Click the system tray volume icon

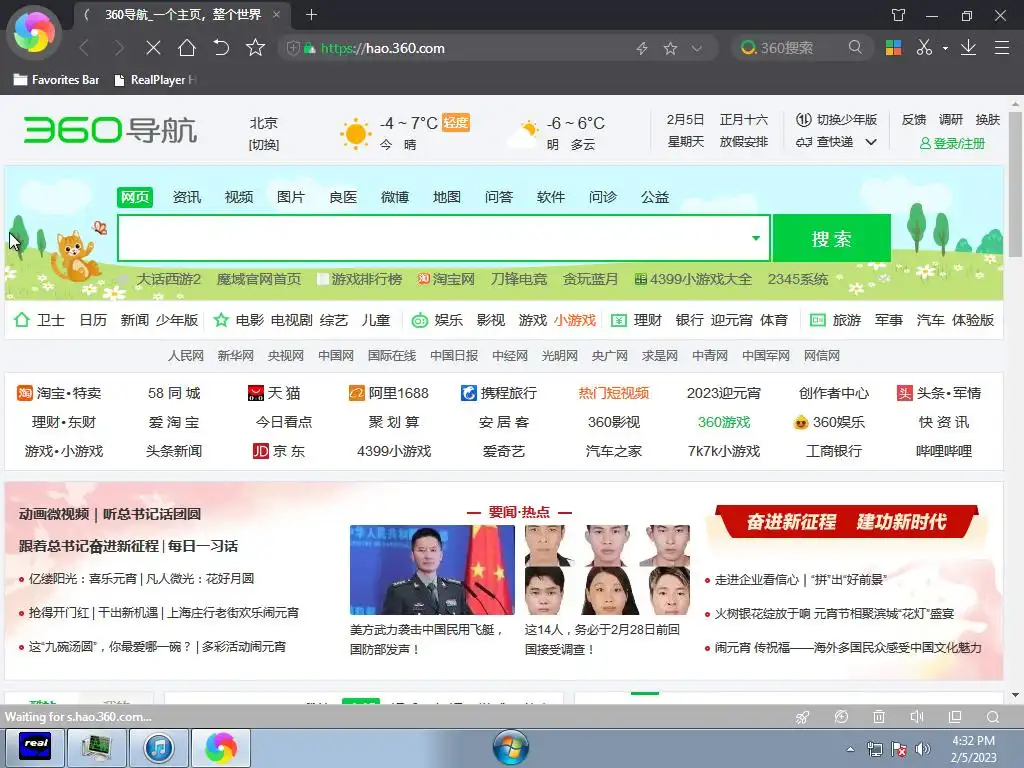coord(922,749)
